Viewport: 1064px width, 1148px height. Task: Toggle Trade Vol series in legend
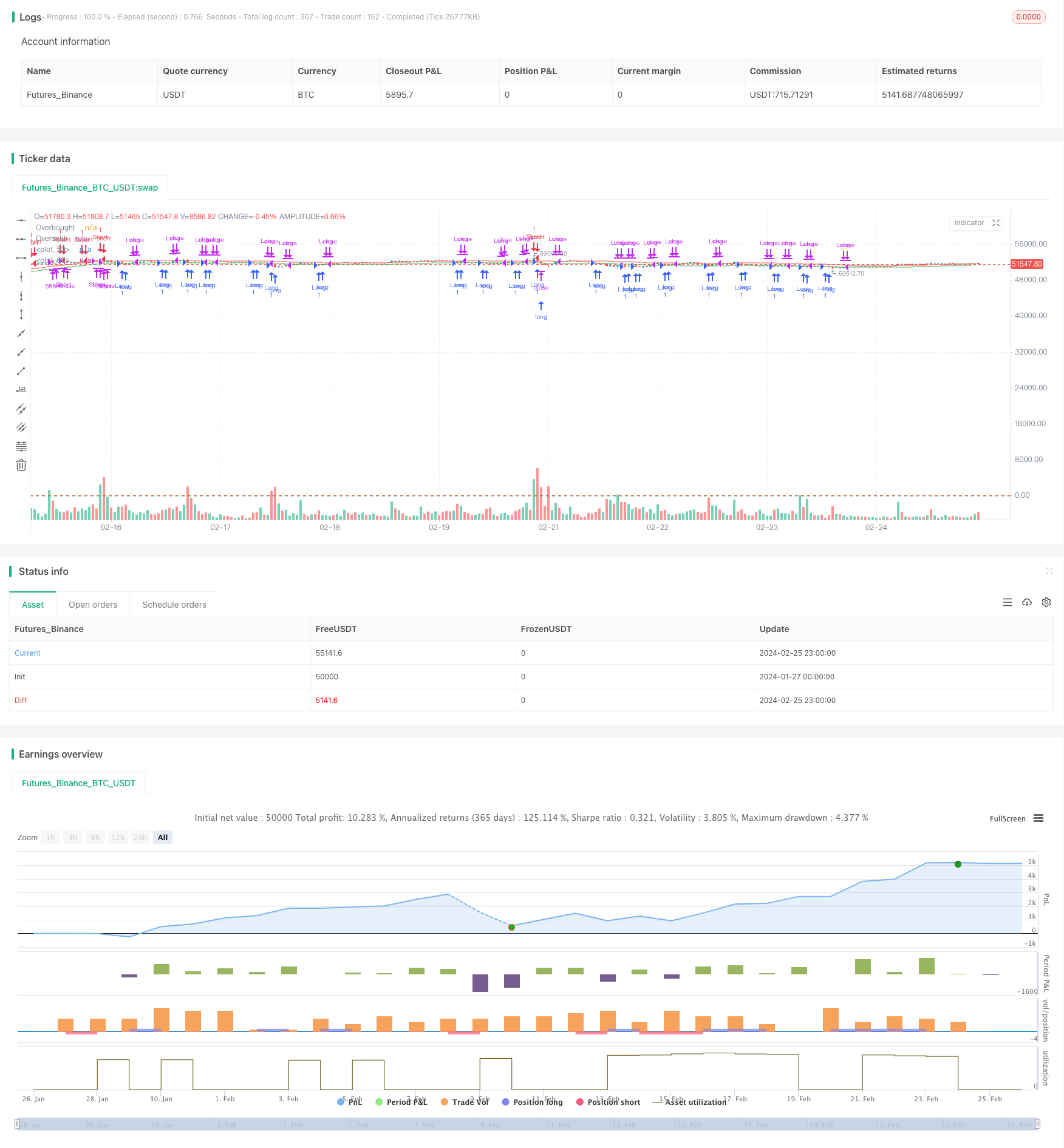[465, 1102]
